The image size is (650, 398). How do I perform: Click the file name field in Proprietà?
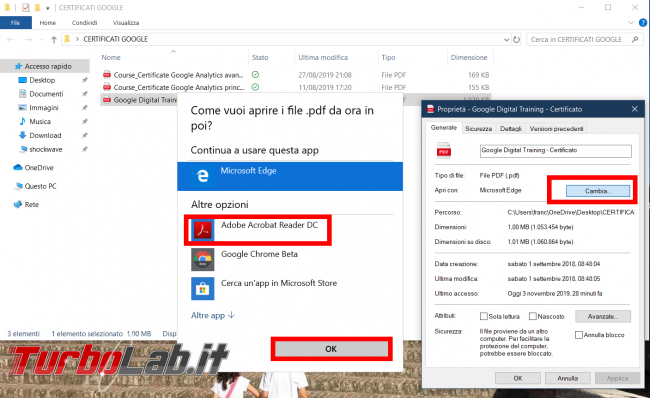(555, 150)
